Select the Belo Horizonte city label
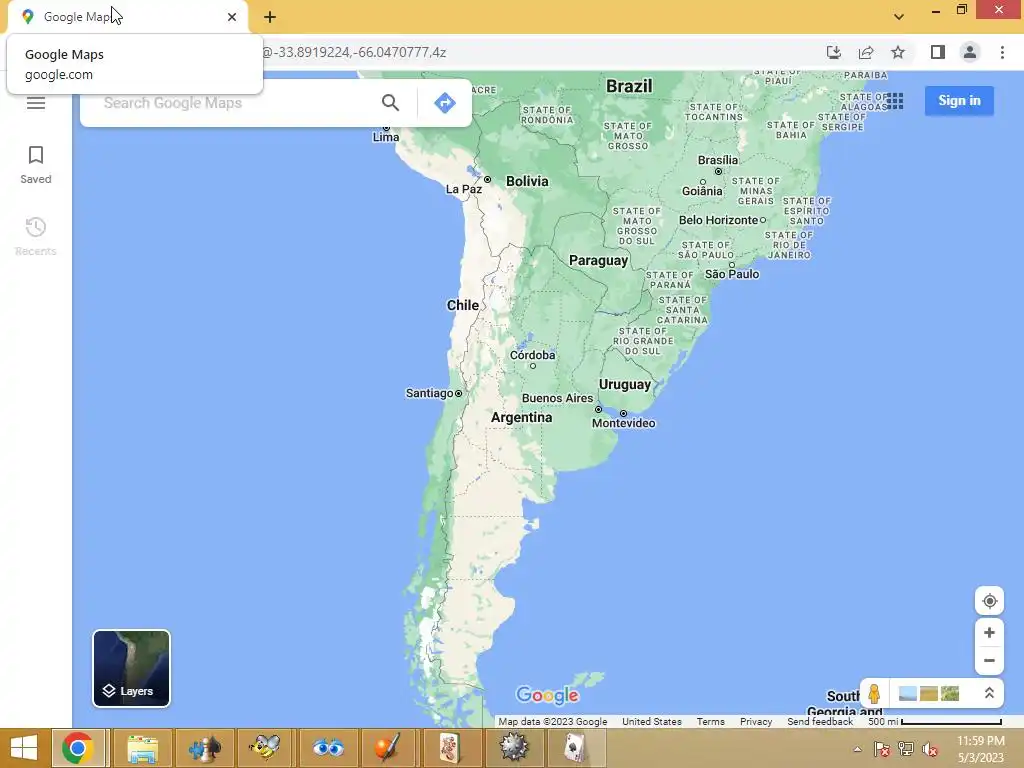This screenshot has width=1024, height=768. coord(718,220)
